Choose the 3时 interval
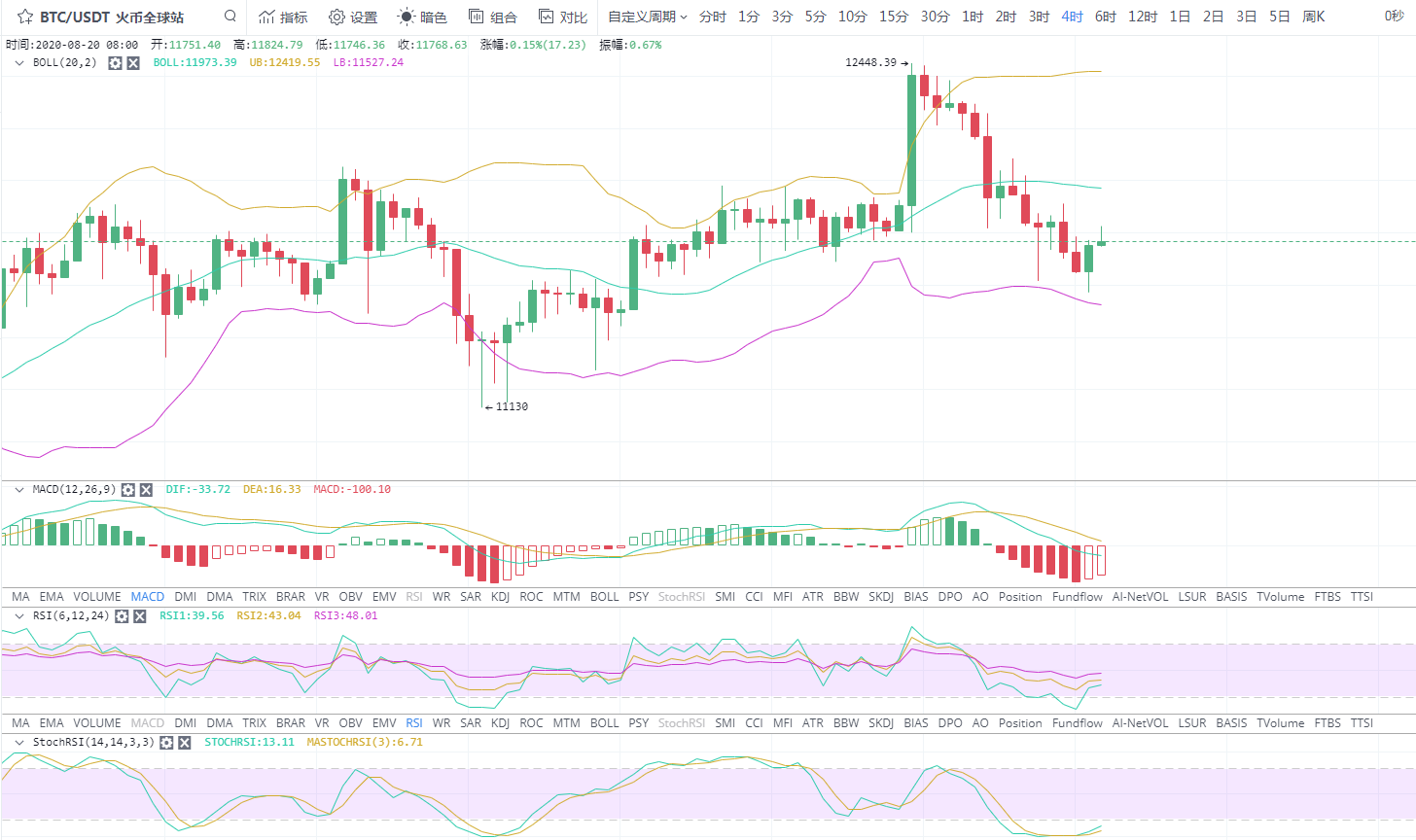Image resolution: width=1416 pixels, height=840 pixels. (1039, 17)
